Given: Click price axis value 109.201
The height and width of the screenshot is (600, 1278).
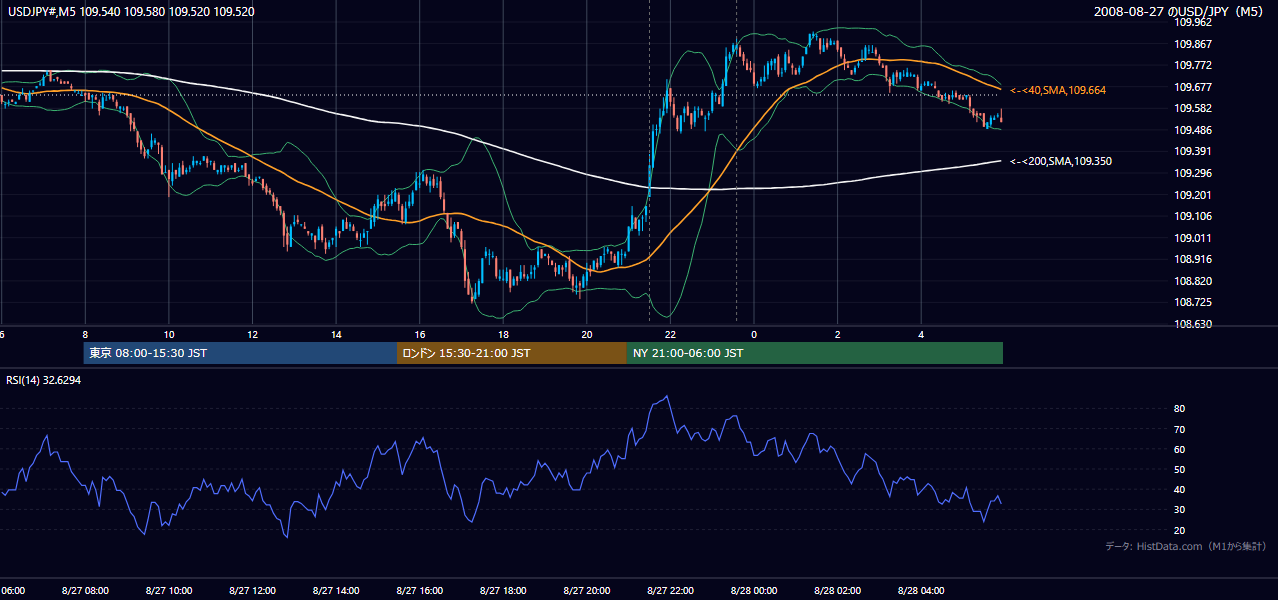Looking at the screenshot, I should (x=1191, y=195).
